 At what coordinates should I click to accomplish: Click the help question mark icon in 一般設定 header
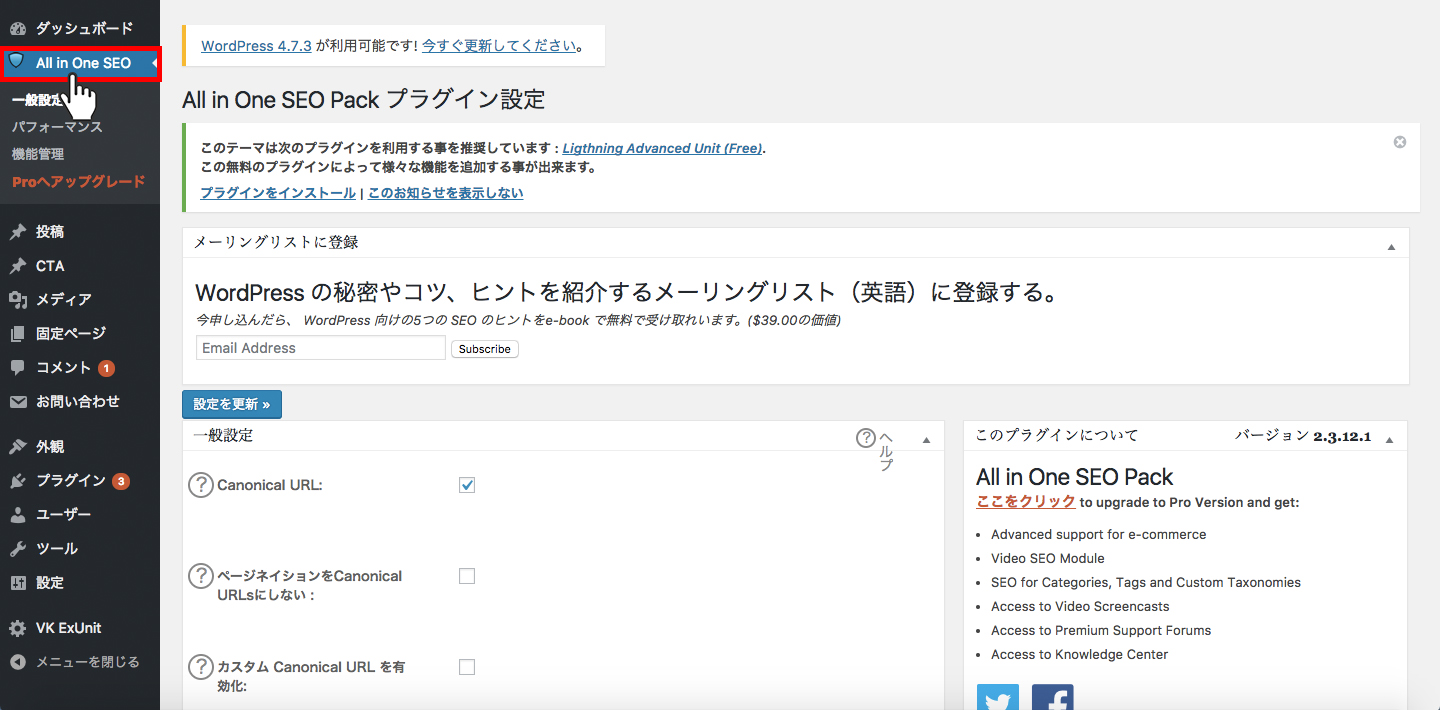pyautogui.click(x=866, y=438)
